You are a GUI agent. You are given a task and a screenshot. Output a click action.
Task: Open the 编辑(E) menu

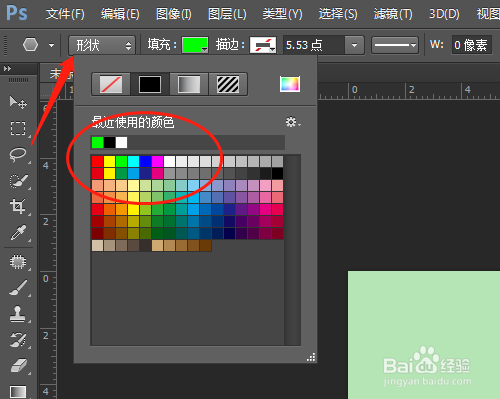click(120, 14)
